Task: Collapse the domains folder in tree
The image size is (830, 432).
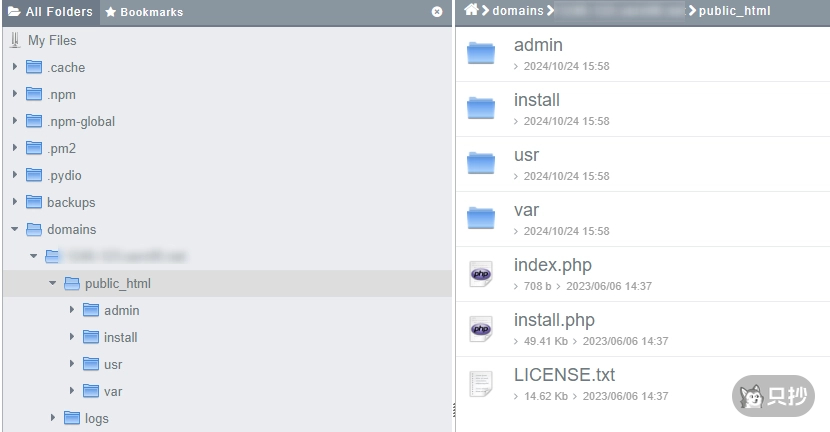Action: (x=15, y=229)
